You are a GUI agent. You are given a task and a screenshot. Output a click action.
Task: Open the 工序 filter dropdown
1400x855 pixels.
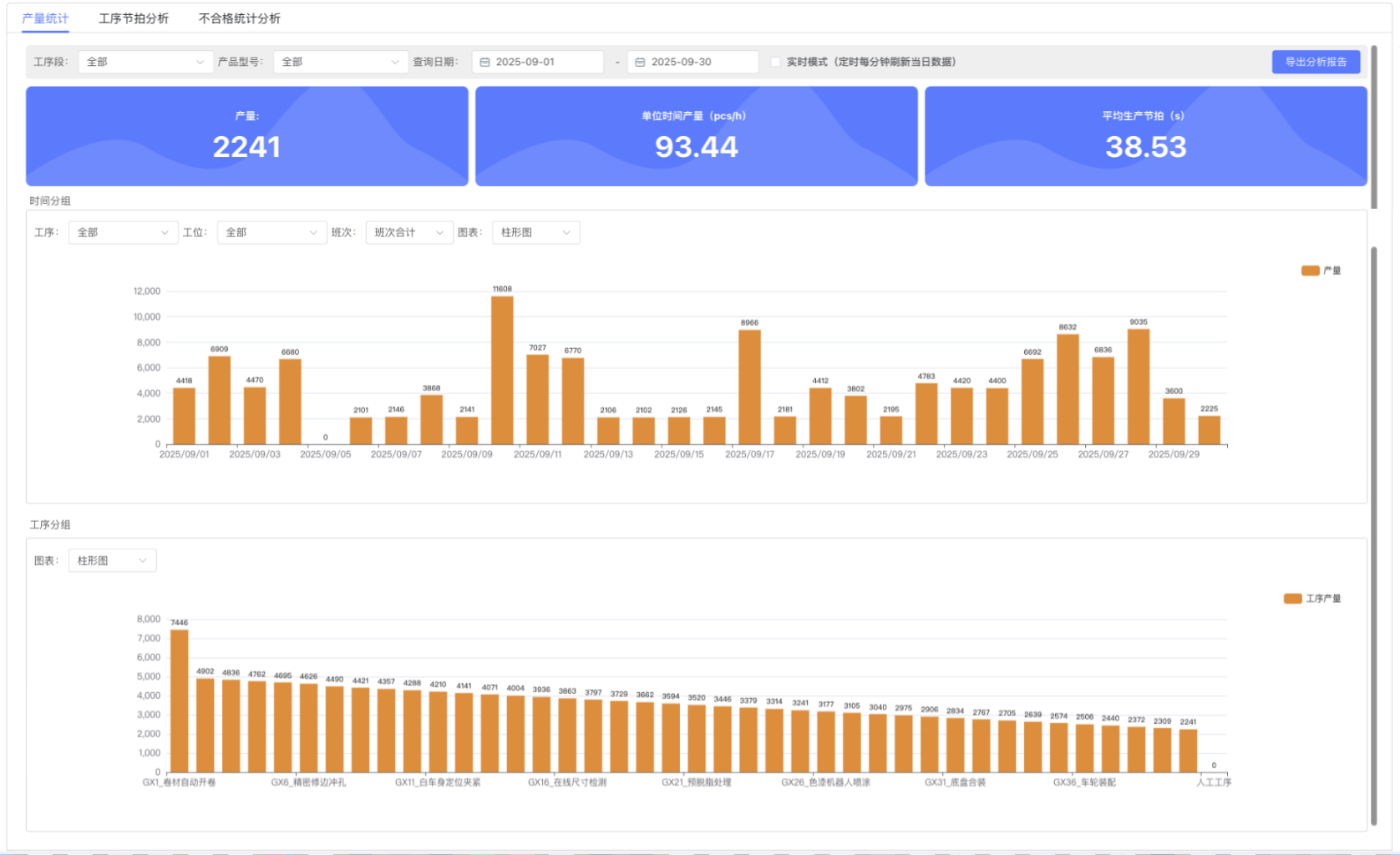(x=122, y=233)
